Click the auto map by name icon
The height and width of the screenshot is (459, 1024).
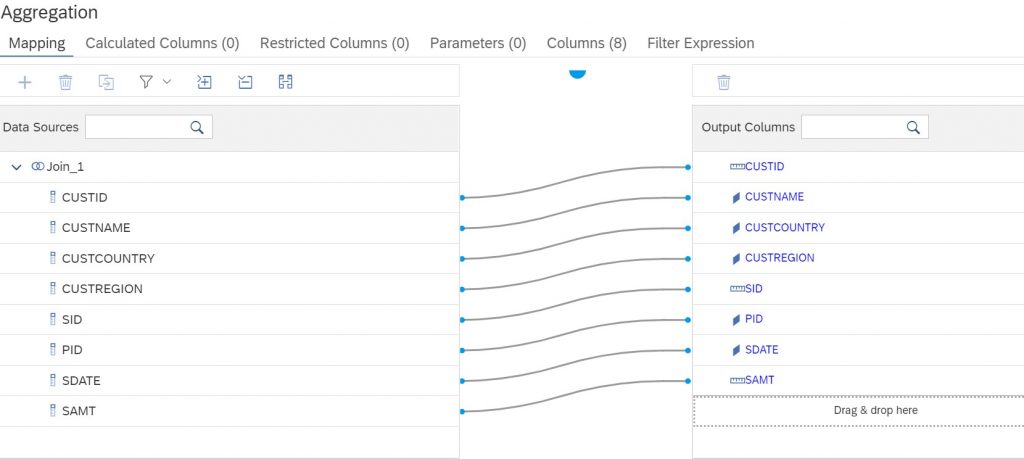(x=285, y=82)
